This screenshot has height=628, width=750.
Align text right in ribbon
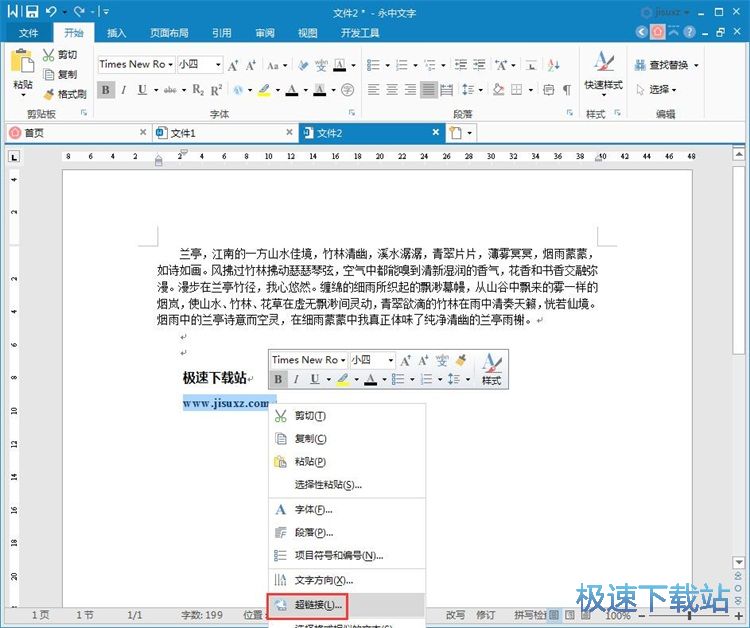(410, 89)
